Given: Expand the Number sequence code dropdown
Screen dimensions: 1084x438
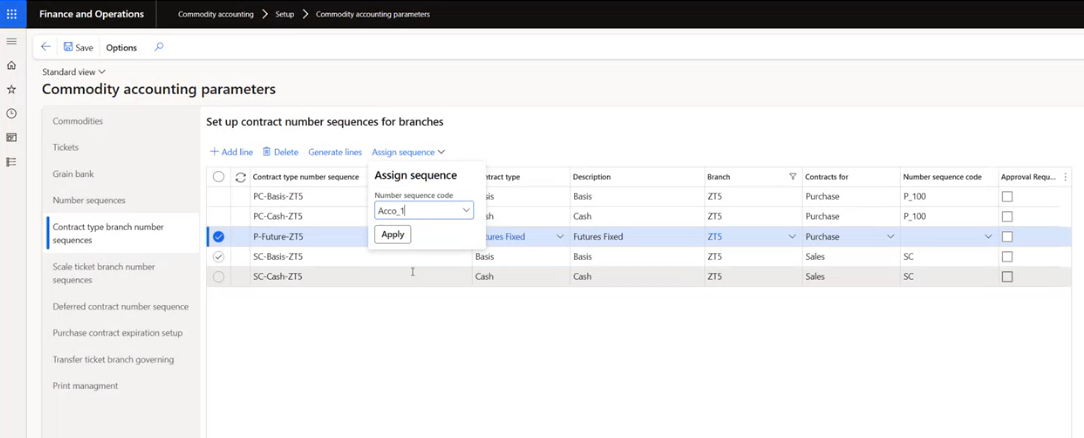Looking at the screenshot, I should coord(466,211).
